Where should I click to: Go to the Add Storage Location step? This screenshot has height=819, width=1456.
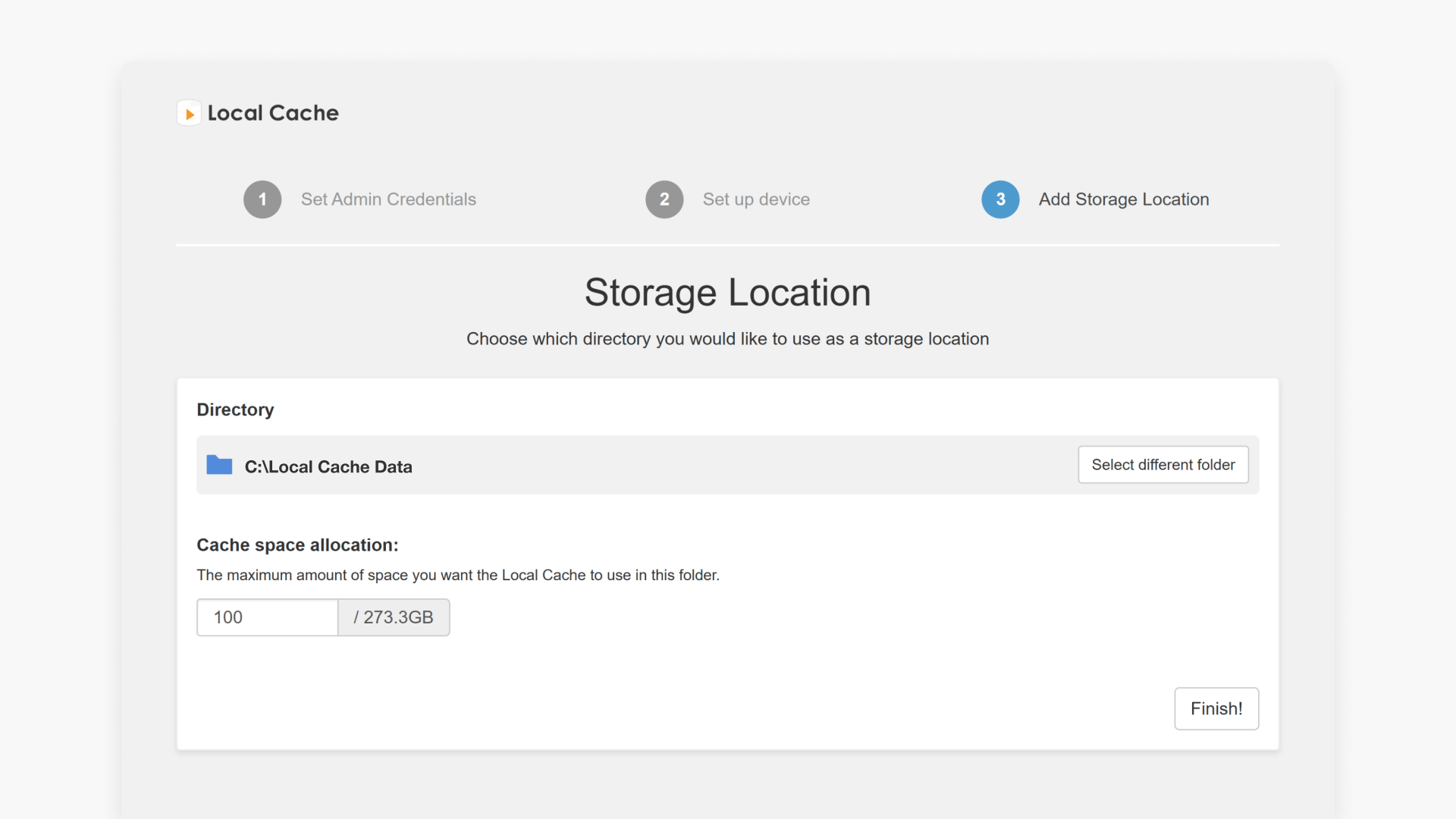click(1123, 199)
